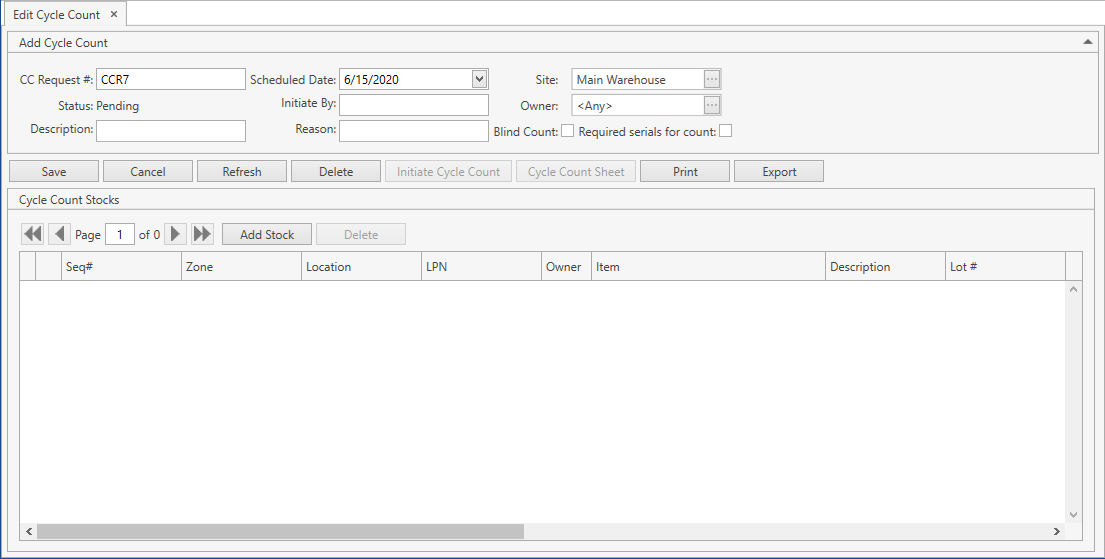Image resolution: width=1105 pixels, height=559 pixels.
Task: Close the Edit Cycle Count tab
Action: [114, 15]
